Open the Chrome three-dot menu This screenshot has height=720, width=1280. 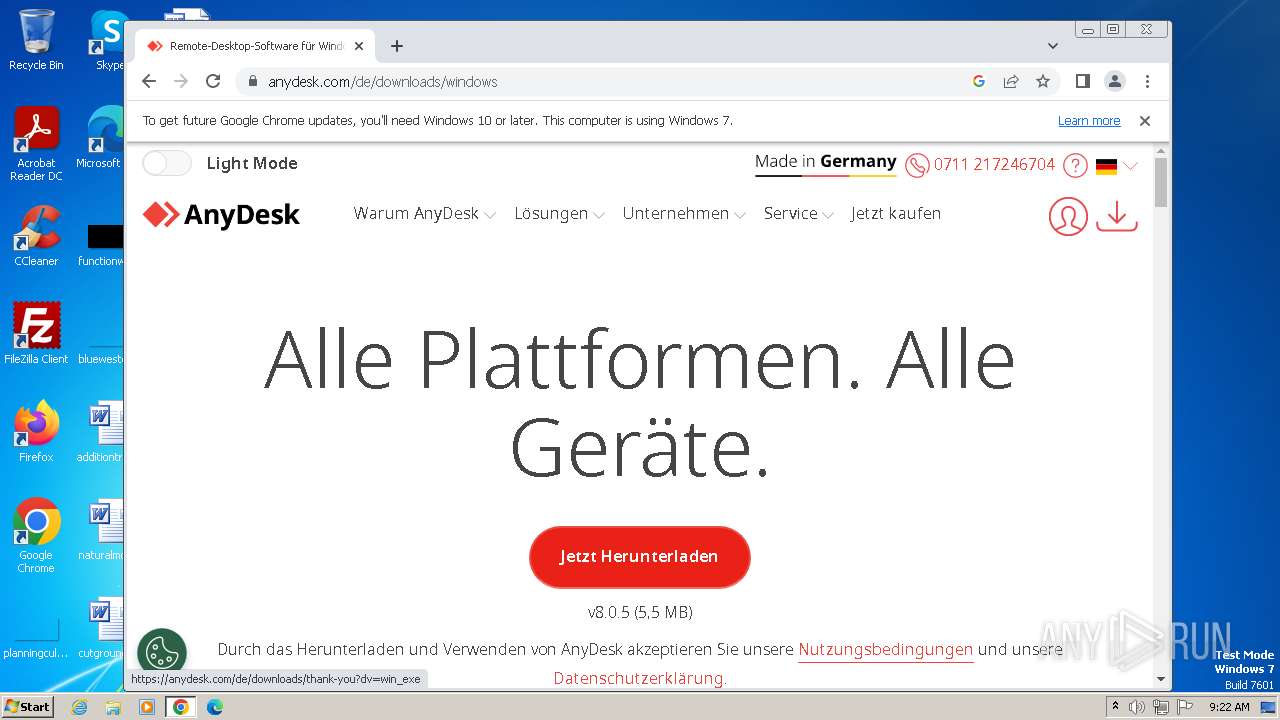tap(1147, 82)
